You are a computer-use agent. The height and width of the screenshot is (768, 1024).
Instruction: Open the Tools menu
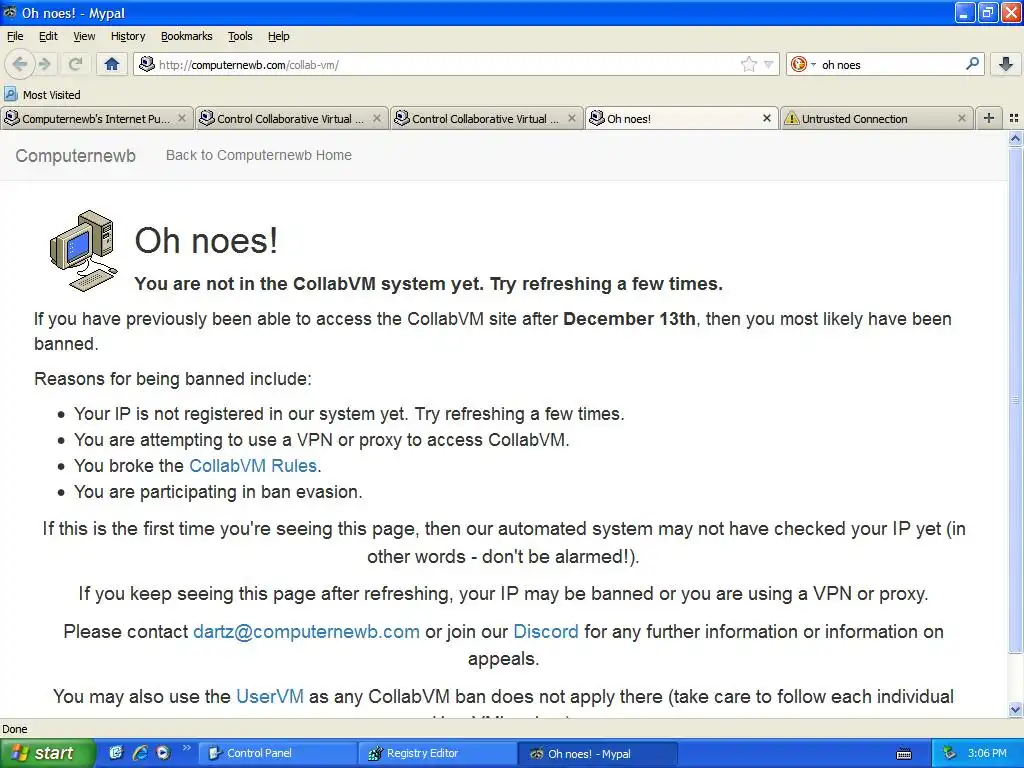click(240, 36)
